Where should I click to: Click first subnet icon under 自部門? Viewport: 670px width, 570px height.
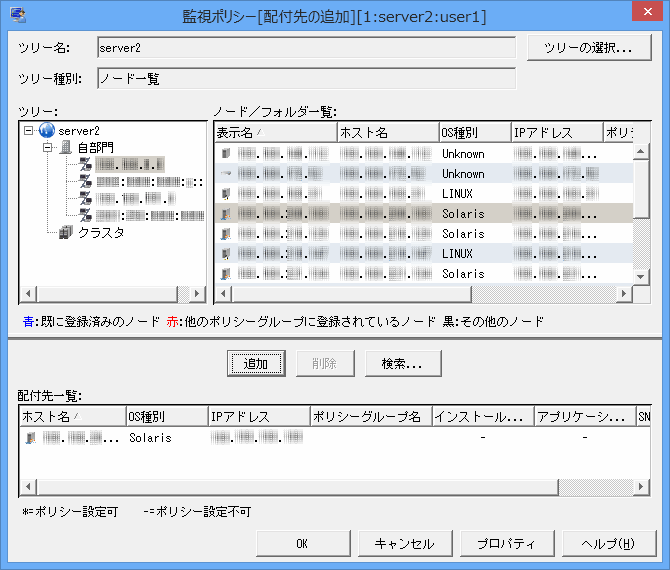click(86, 165)
